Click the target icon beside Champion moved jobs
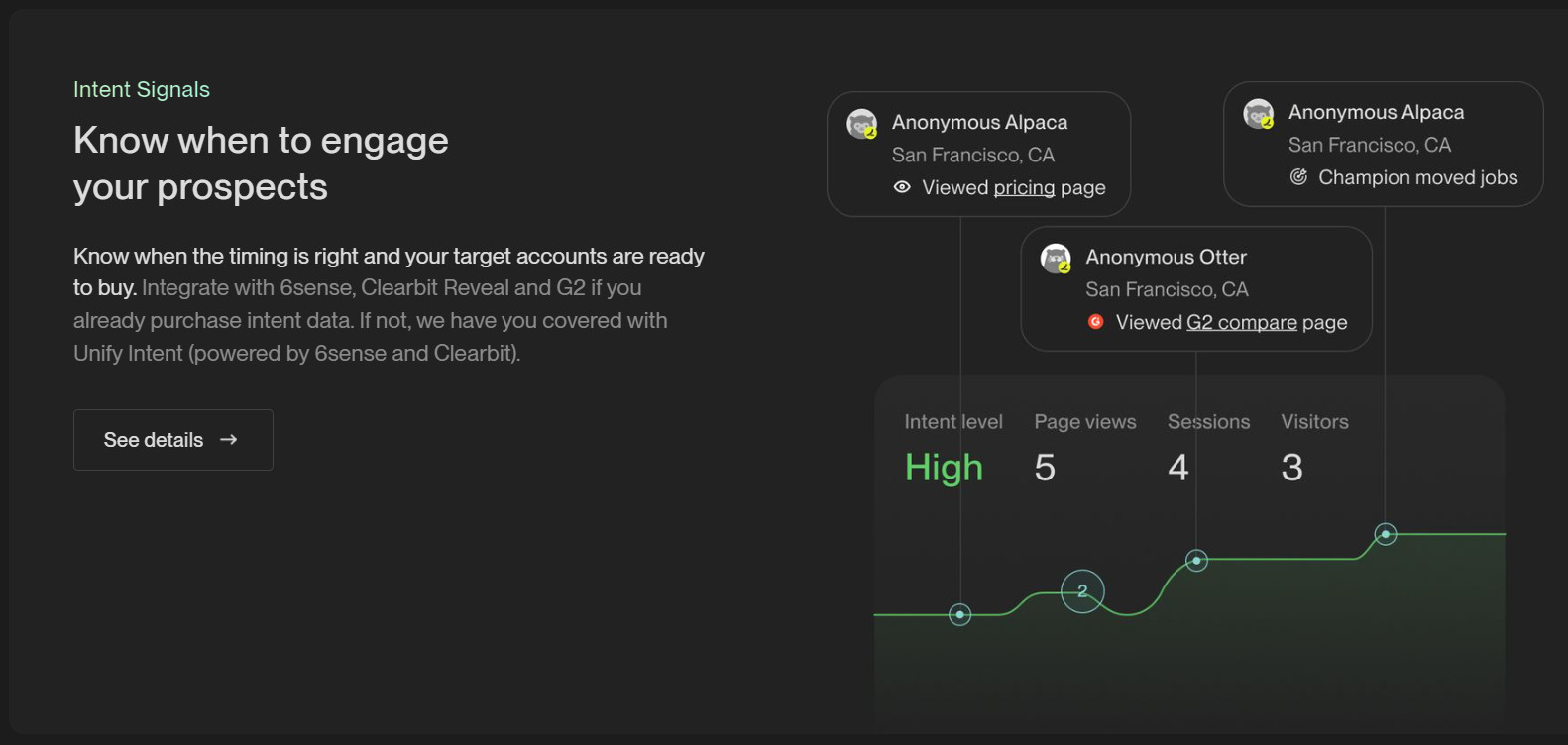Viewport: 1568px width, 745px height. click(x=1298, y=177)
